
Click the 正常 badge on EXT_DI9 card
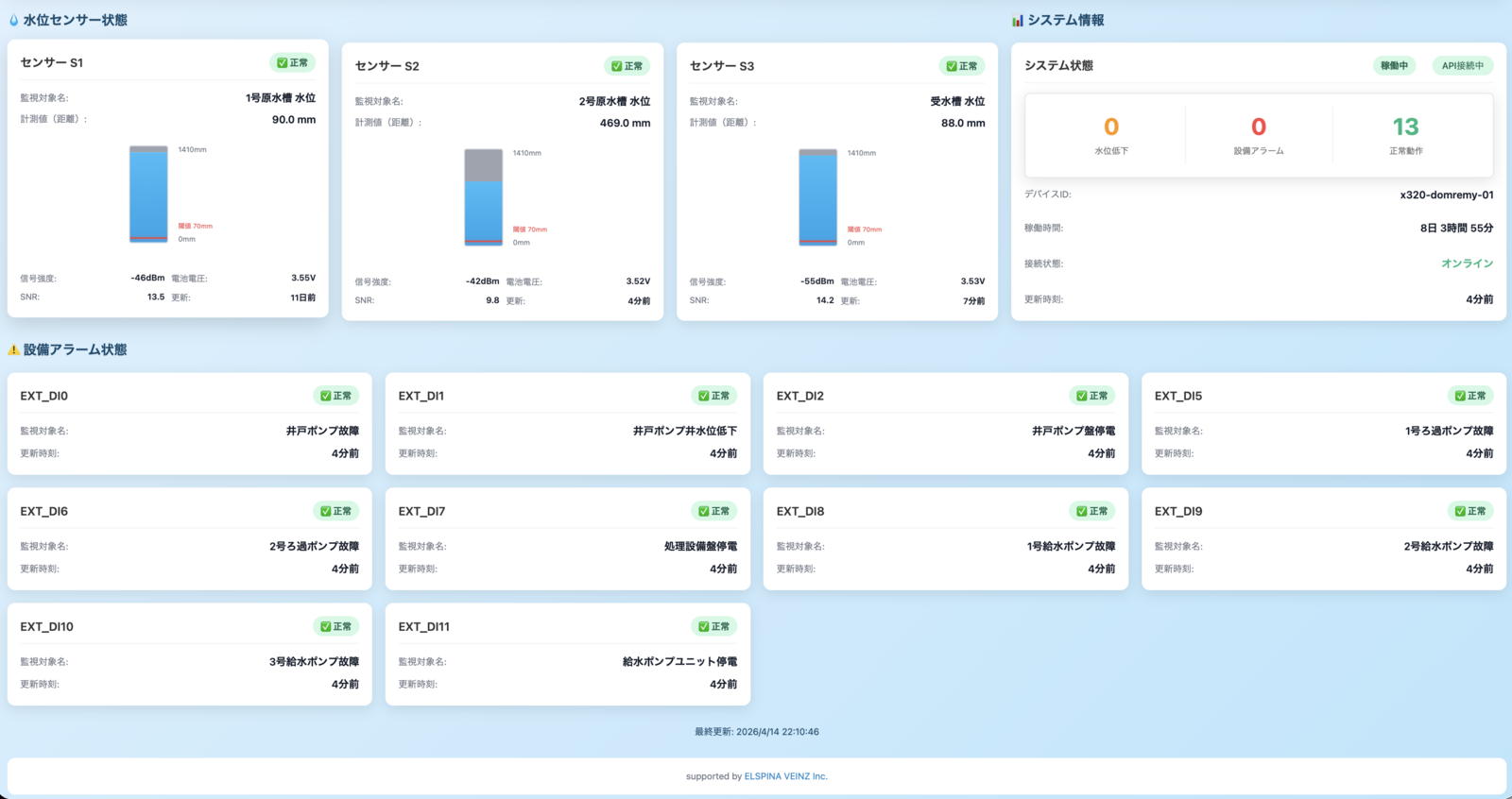1470,511
